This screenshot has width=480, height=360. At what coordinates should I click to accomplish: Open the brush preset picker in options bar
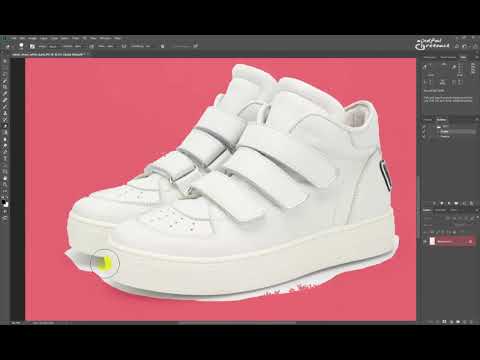coord(21,46)
